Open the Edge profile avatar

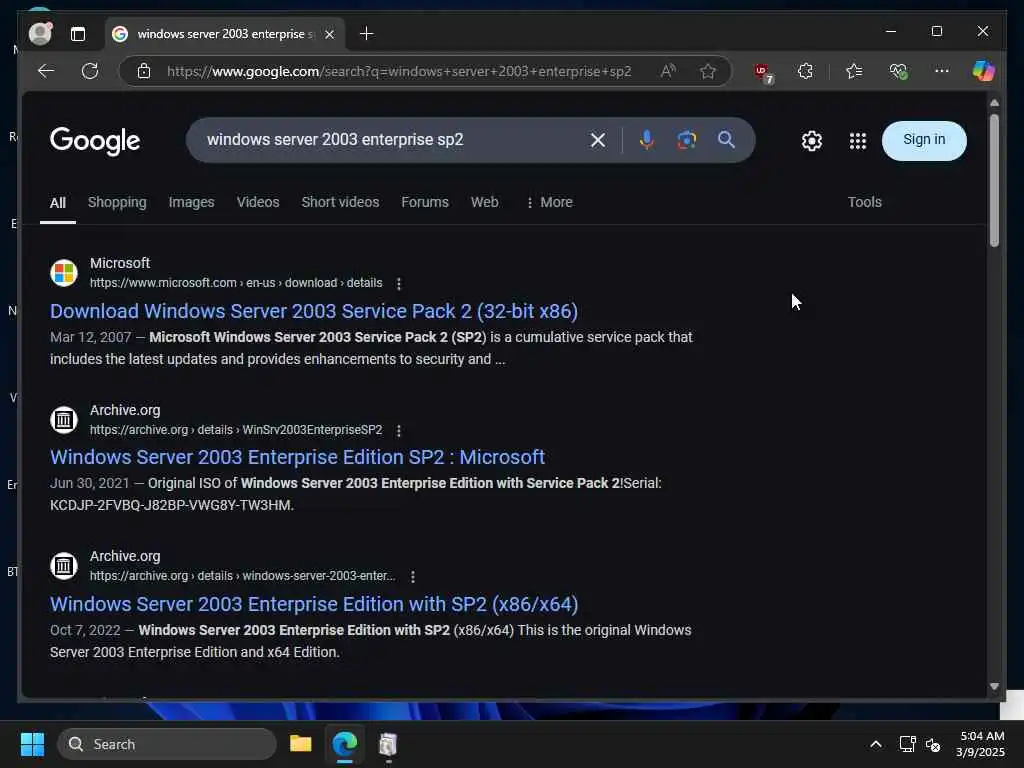click(40, 33)
